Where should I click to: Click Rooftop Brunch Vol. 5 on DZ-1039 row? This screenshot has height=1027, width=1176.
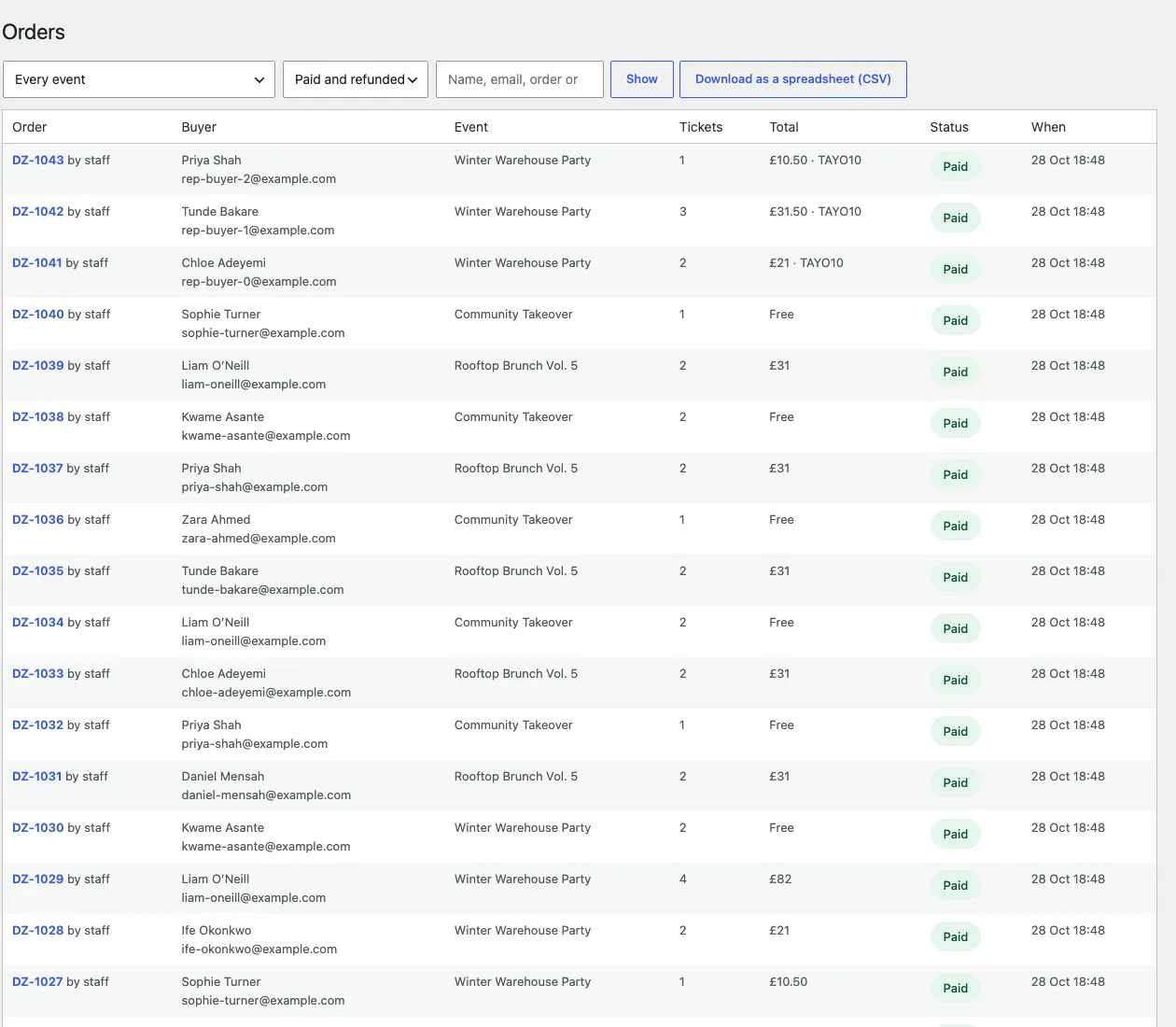516,366
